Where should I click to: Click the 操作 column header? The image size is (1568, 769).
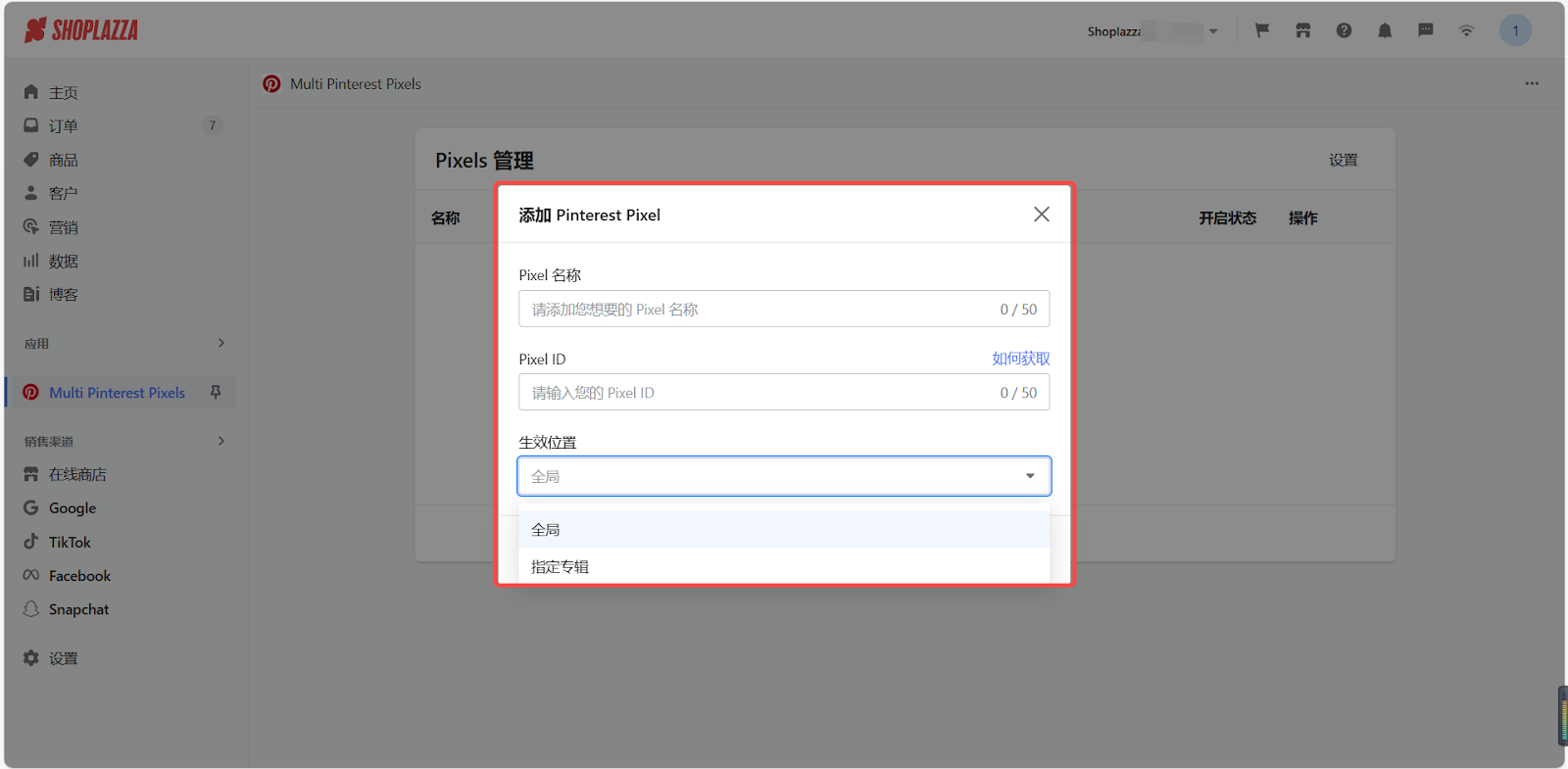point(1302,218)
